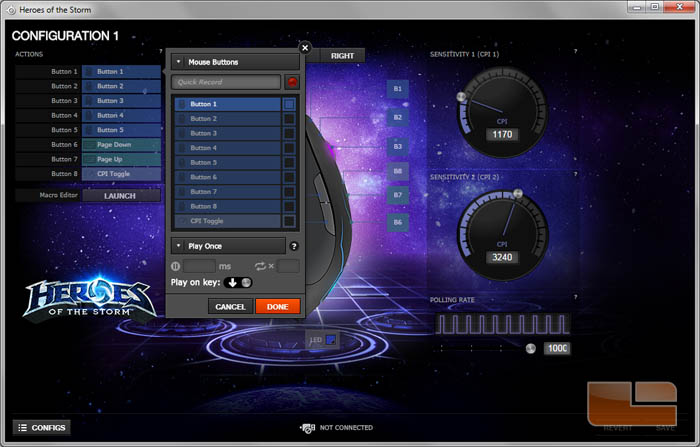Confirm the assignment with DONE
The width and height of the screenshot is (700, 447).
(278, 307)
